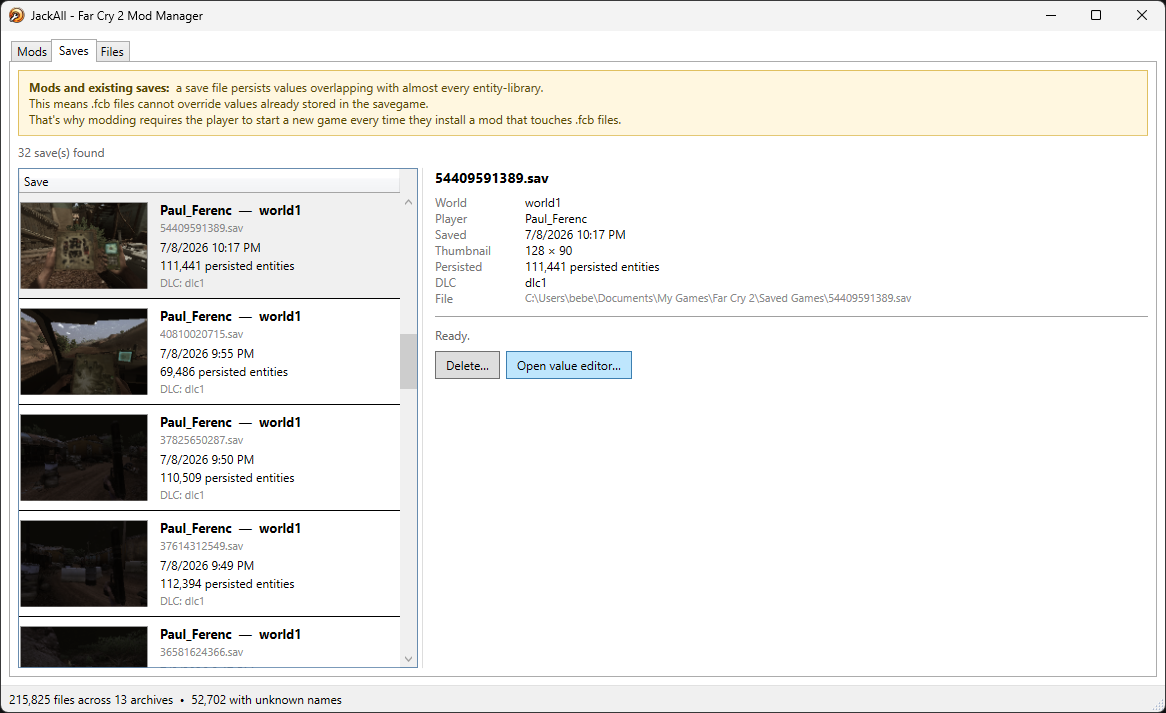
Task: Select thumbnail of save 37614312549.sav
Action: [x=84, y=564]
